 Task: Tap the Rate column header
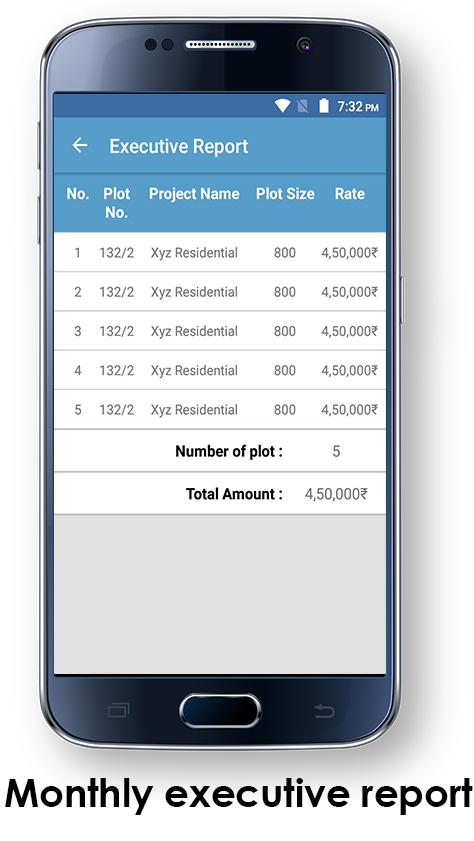(x=350, y=194)
